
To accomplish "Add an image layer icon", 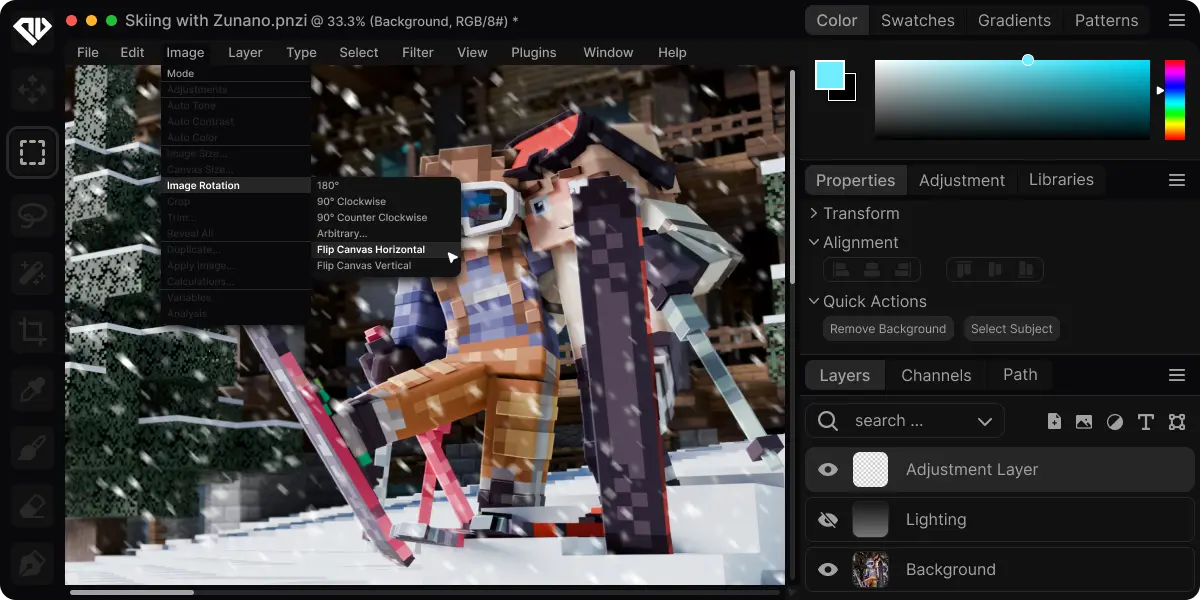I will click(1084, 421).
